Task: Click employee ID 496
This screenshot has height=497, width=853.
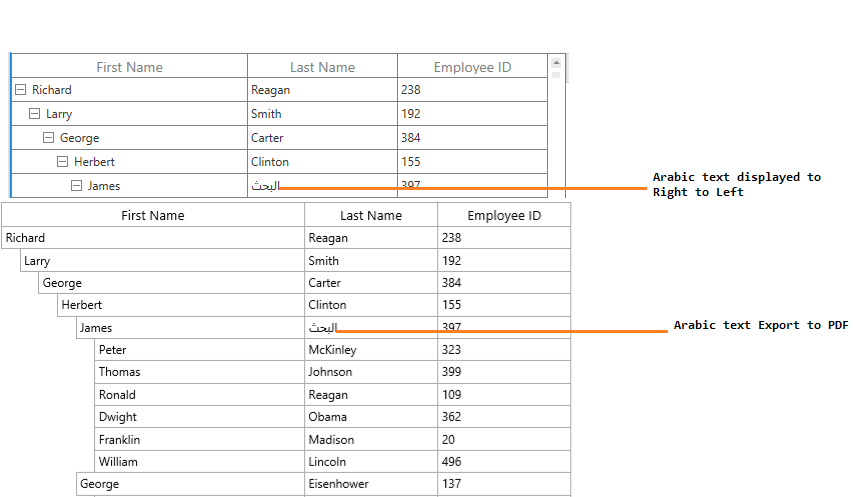Action: click(504, 462)
